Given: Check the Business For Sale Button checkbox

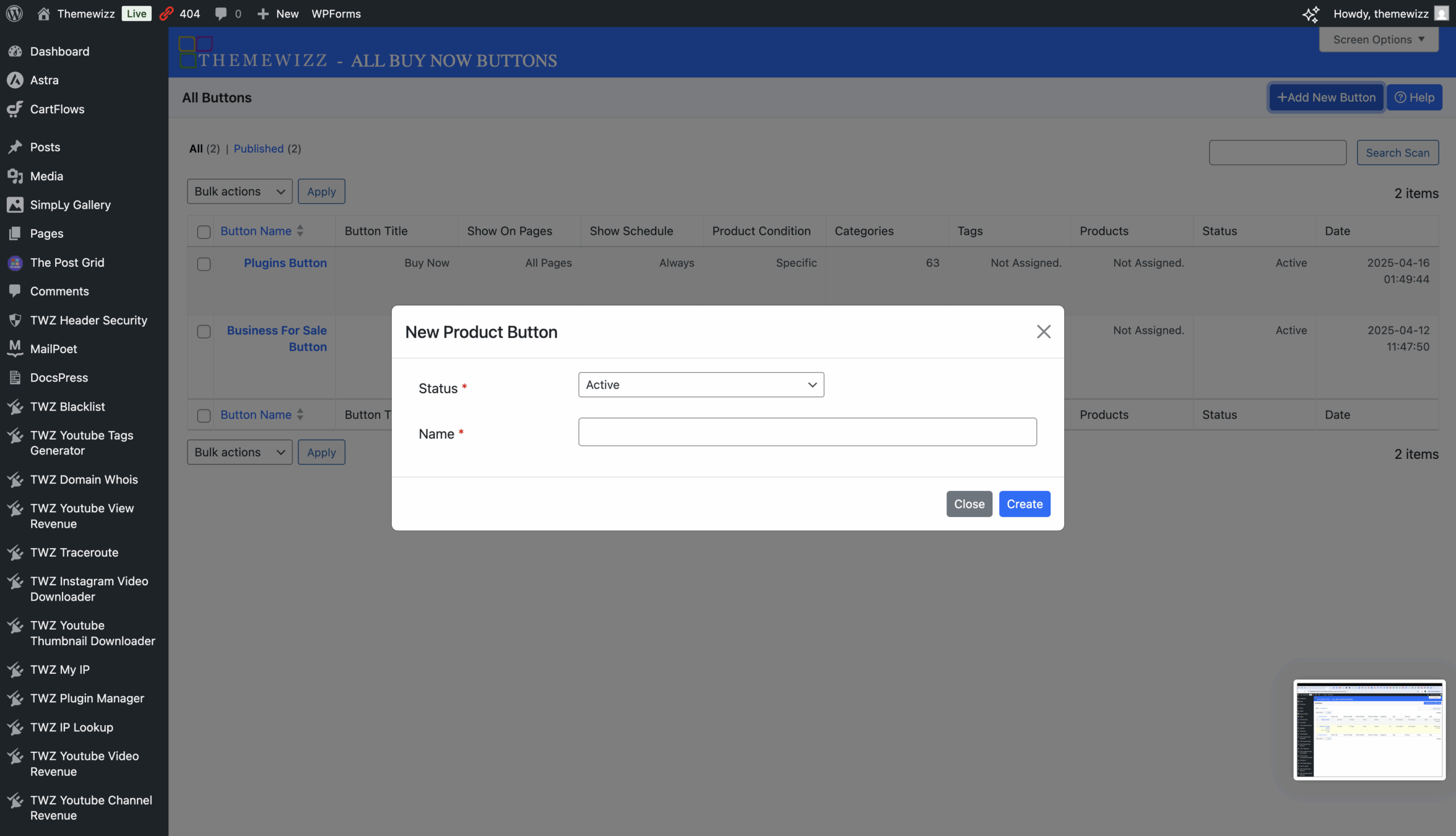Looking at the screenshot, I should (204, 332).
